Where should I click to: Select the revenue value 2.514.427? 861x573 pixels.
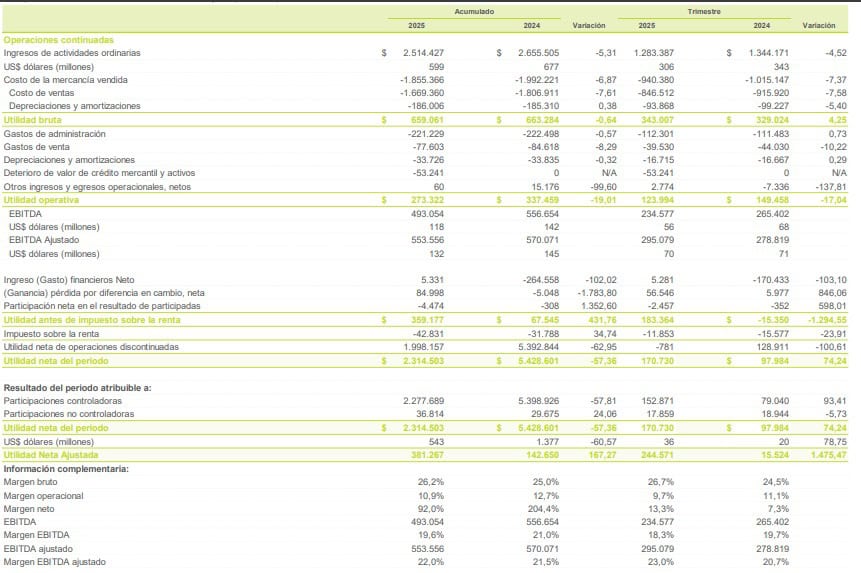(423, 53)
